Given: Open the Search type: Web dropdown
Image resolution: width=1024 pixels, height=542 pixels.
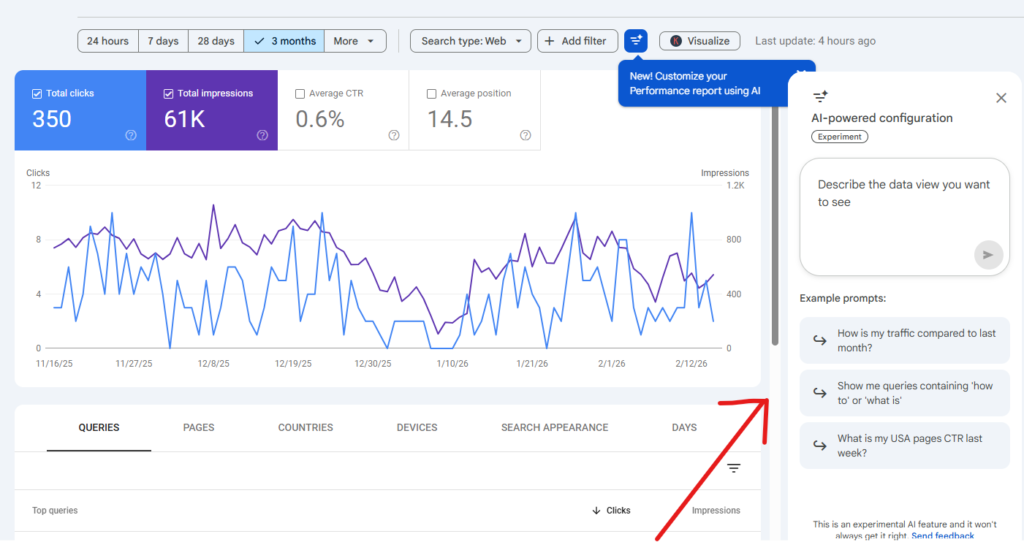Looking at the screenshot, I should 470,41.
